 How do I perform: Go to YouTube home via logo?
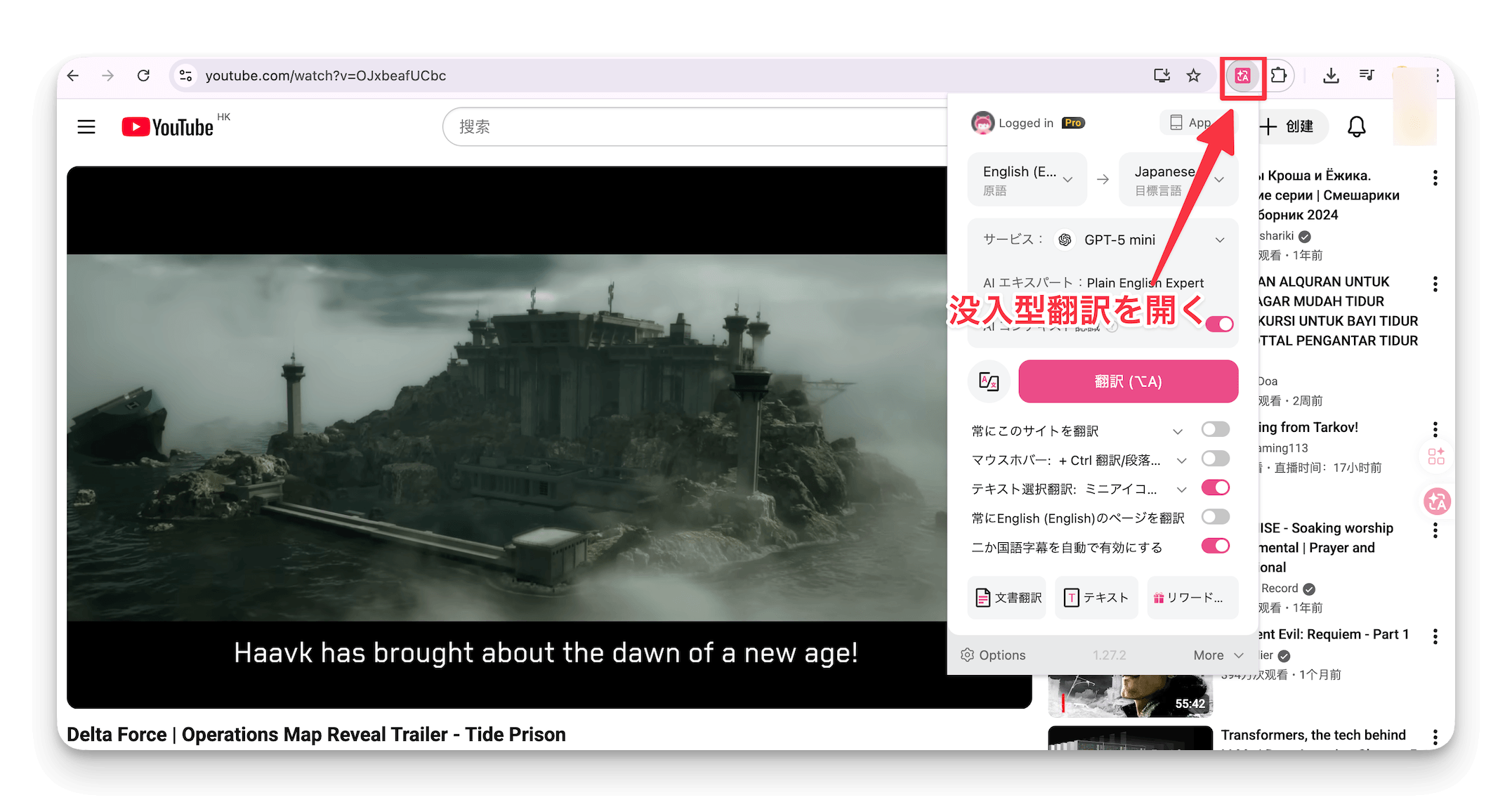pyautogui.click(x=169, y=126)
